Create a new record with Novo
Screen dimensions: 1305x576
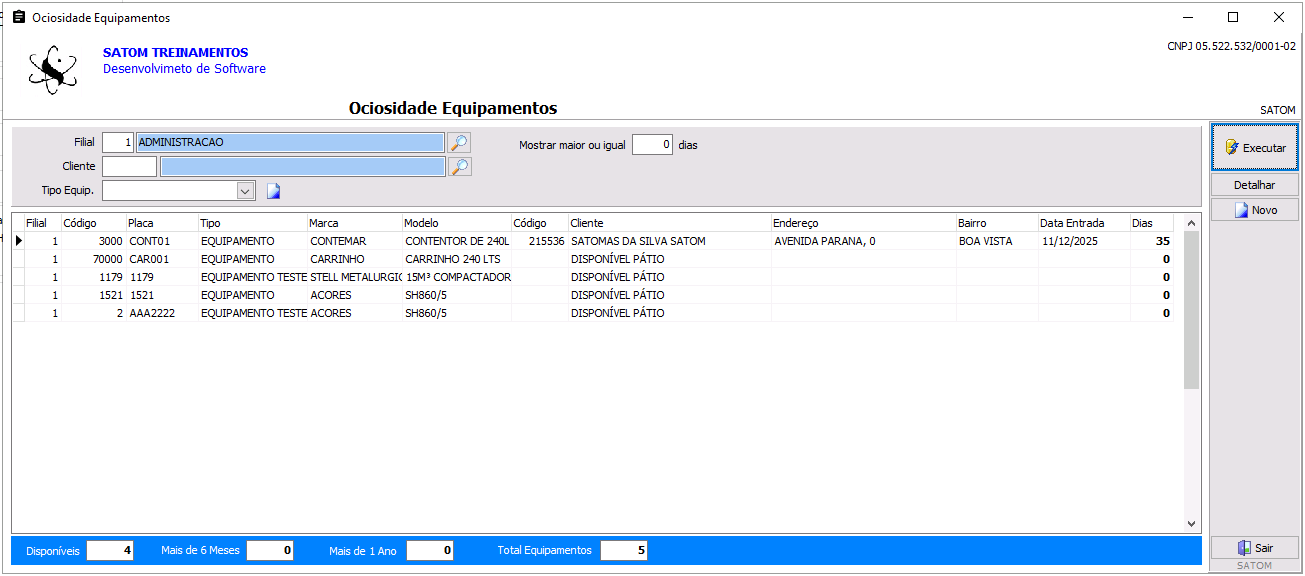click(x=1255, y=210)
